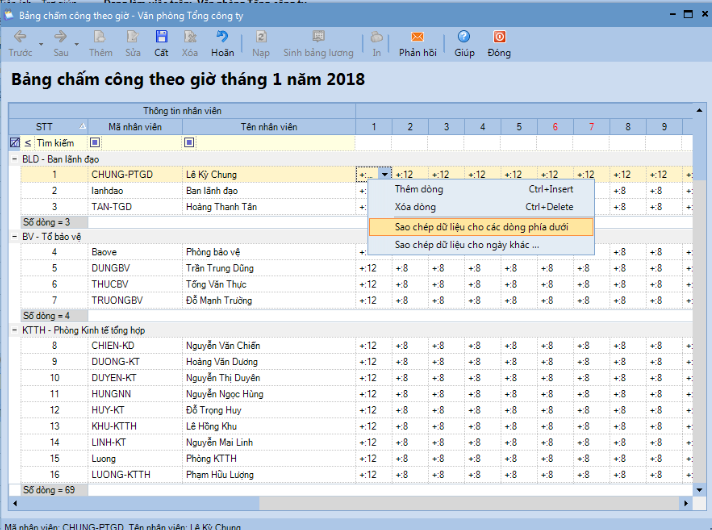This screenshot has height=530, width=712.
Task: Open the Sau dropdown arrow
Action: [76, 45]
